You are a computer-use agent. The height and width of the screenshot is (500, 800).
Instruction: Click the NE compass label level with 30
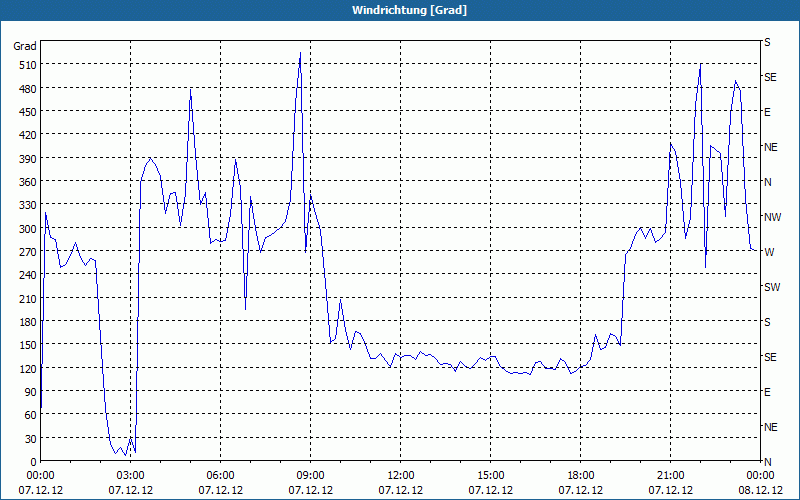click(770, 427)
